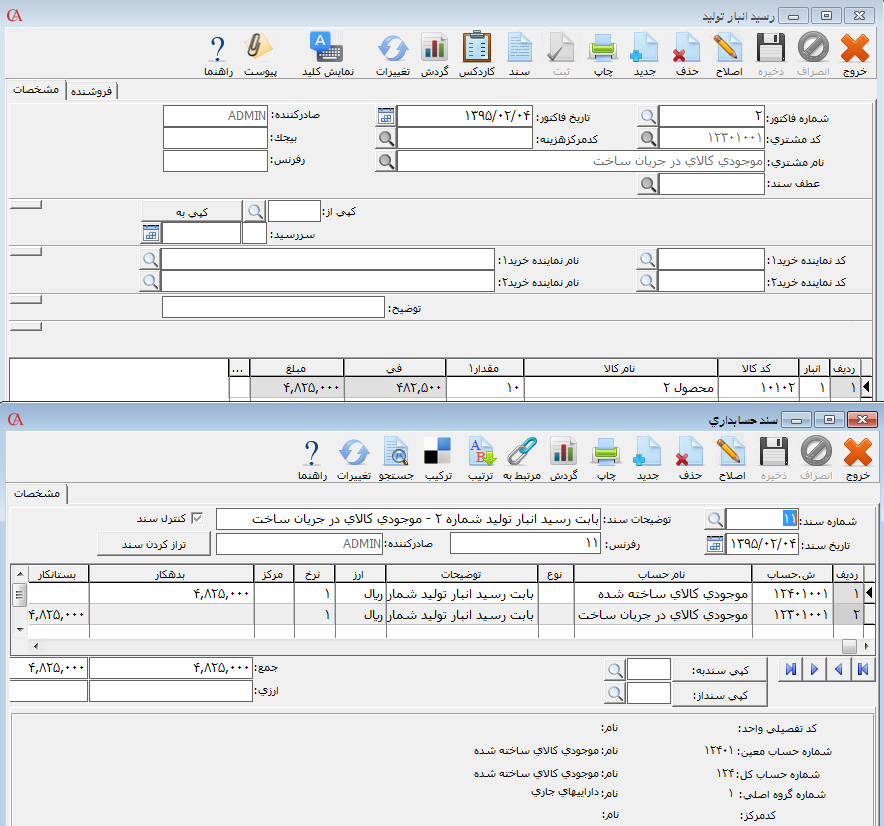Click پیوست paperclip attachment icon

pyautogui.click(x=260, y=54)
